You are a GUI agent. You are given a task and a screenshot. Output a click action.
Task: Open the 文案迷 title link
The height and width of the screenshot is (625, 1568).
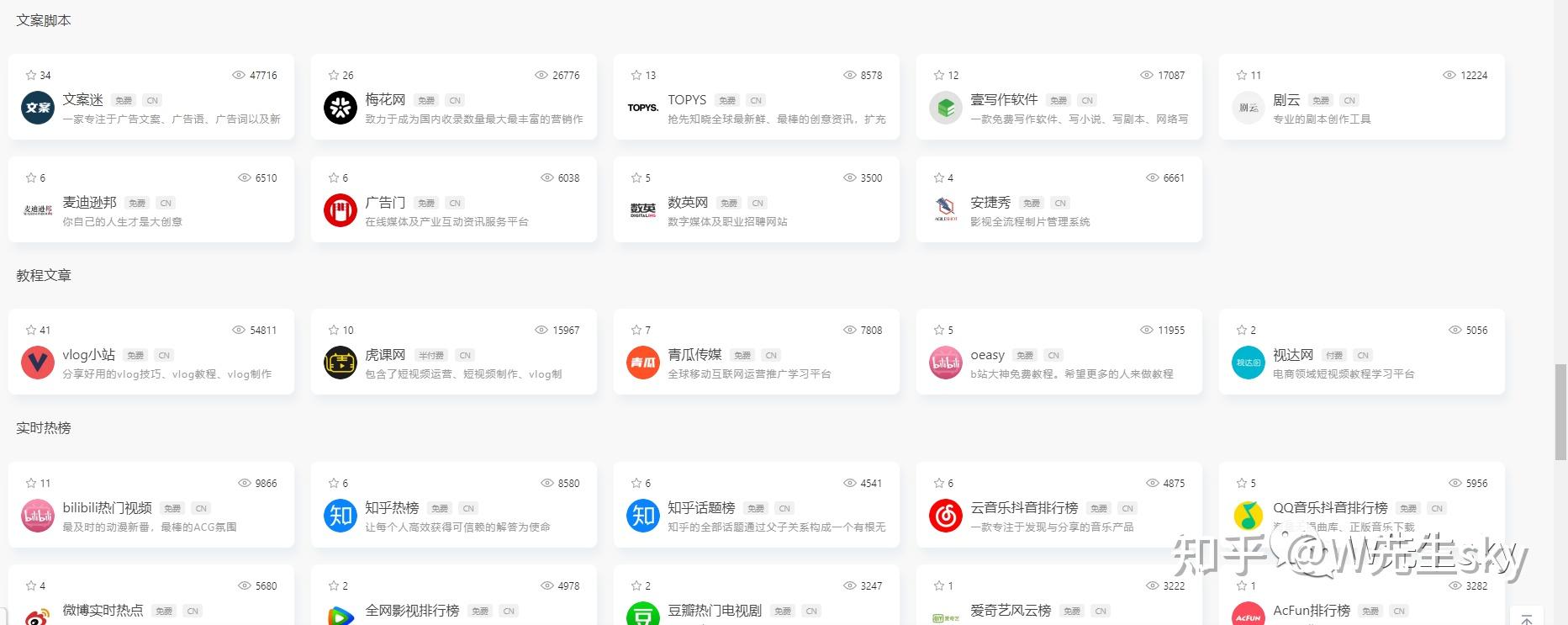(82, 99)
